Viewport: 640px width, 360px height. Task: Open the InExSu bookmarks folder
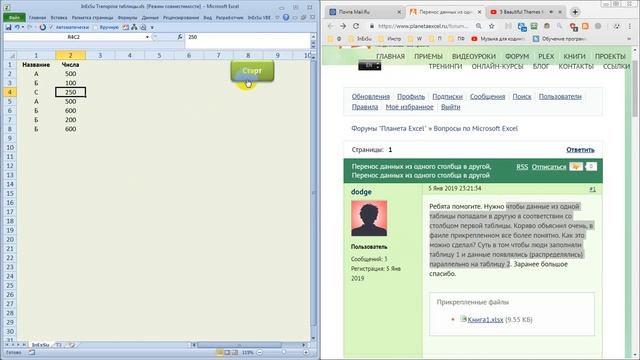point(360,39)
